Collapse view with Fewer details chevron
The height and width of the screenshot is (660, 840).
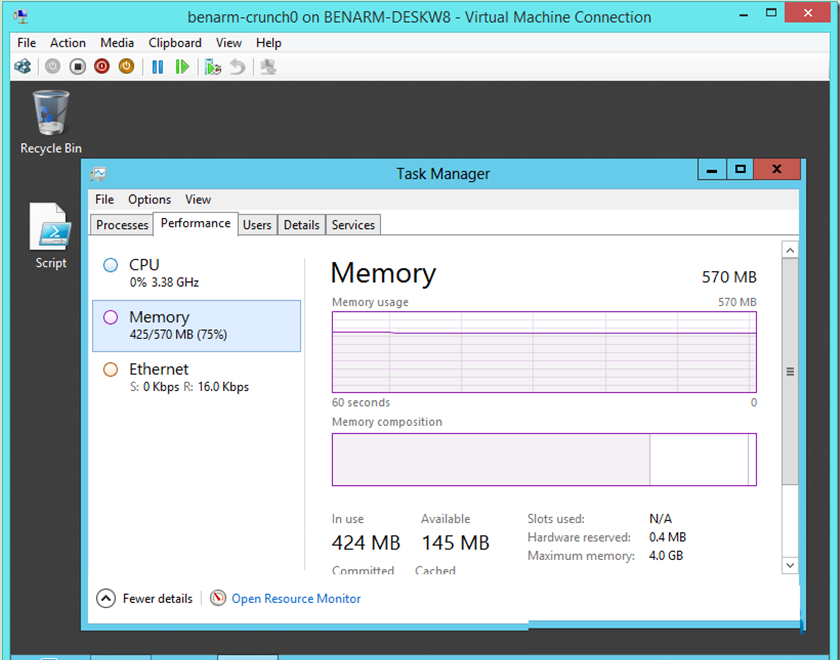106,598
